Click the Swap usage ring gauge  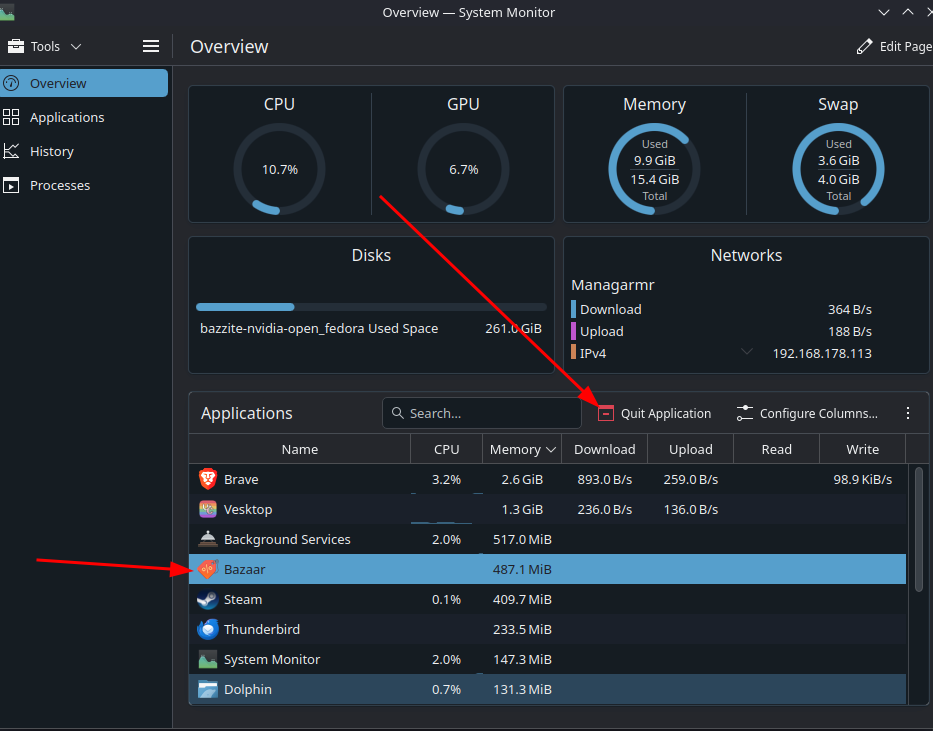coord(838,169)
